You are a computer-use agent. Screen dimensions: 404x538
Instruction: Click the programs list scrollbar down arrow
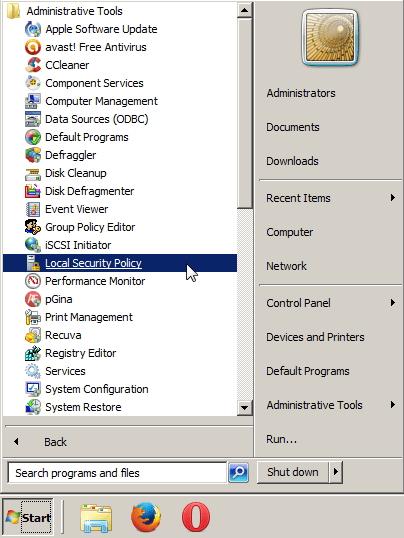click(244, 408)
